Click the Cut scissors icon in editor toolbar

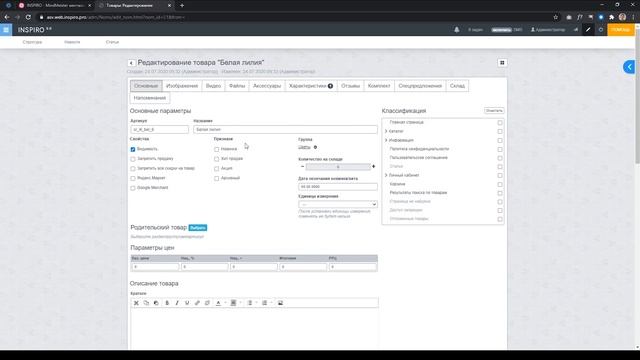(136, 303)
